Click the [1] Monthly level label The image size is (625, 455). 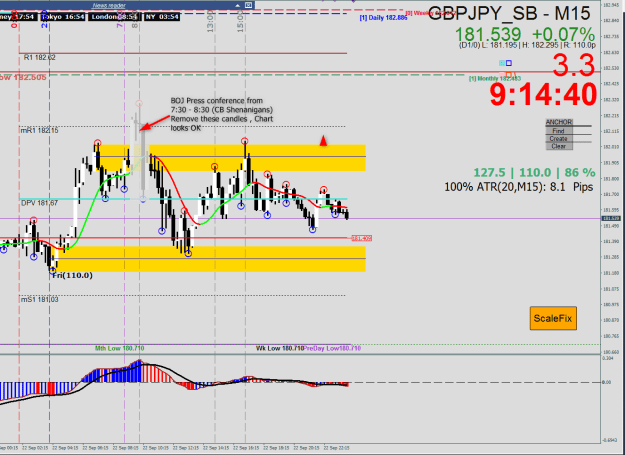[x=495, y=78]
